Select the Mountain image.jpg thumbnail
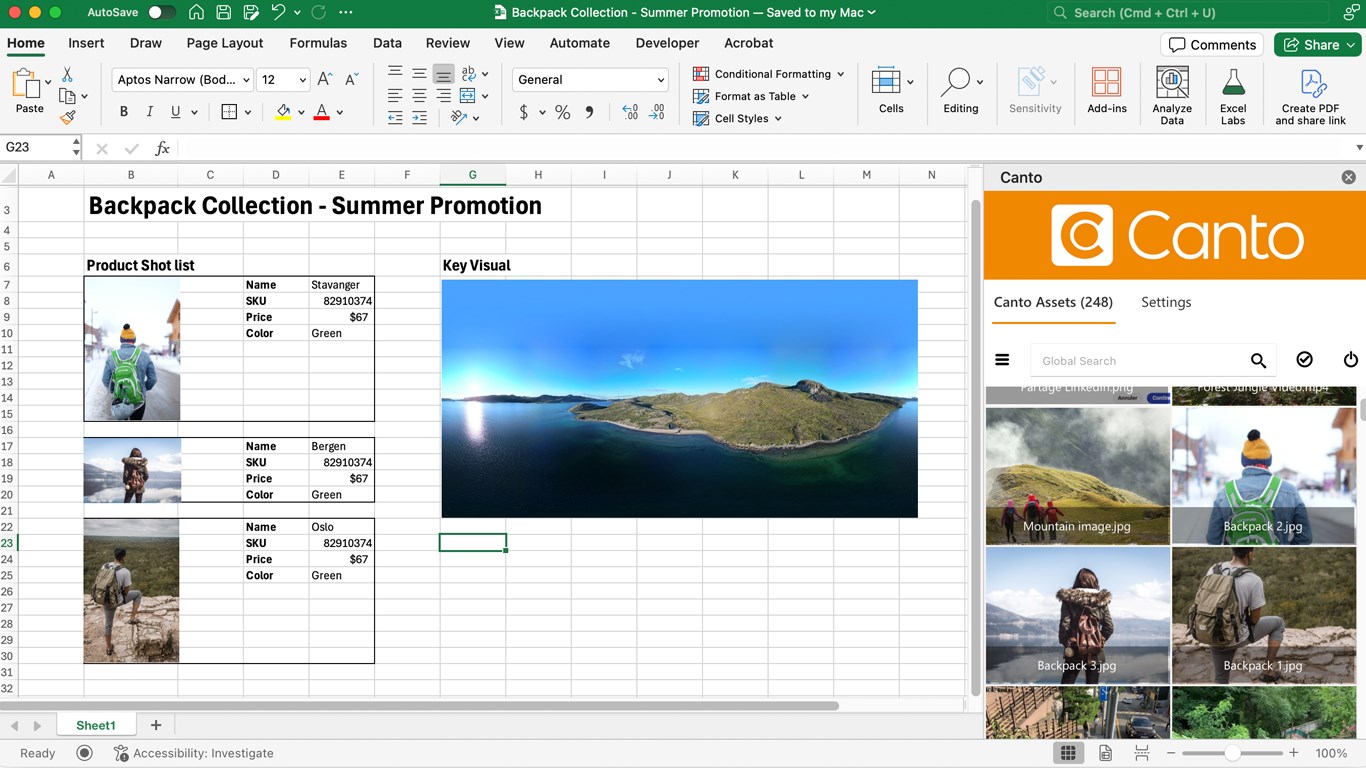Screen dimensions: 1366x768 pyautogui.click(x=1077, y=475)
